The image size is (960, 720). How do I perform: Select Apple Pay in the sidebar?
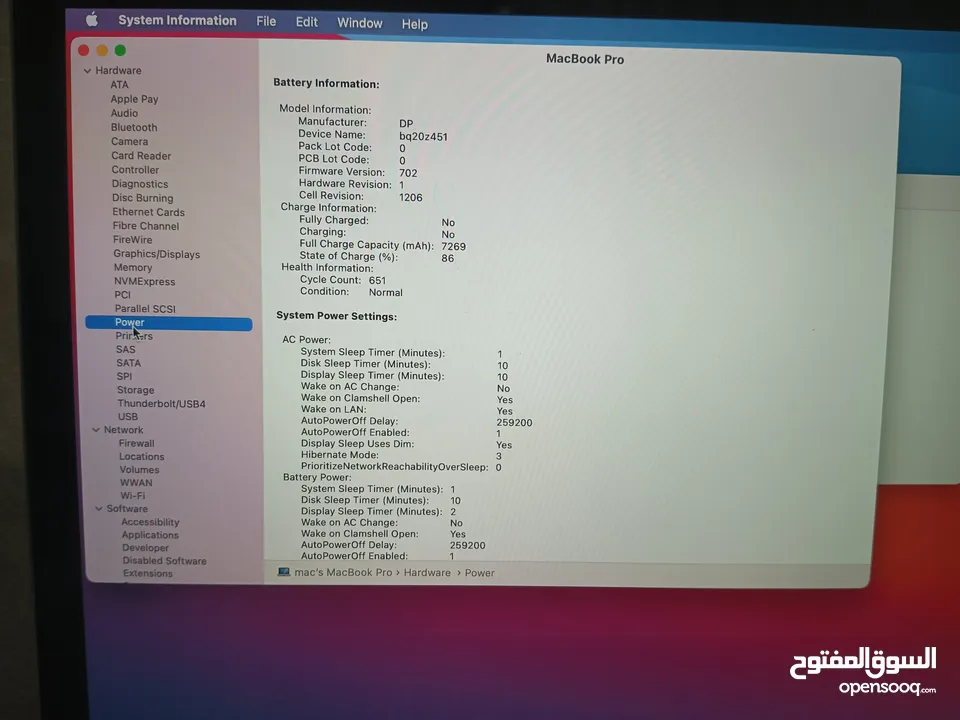134,99
